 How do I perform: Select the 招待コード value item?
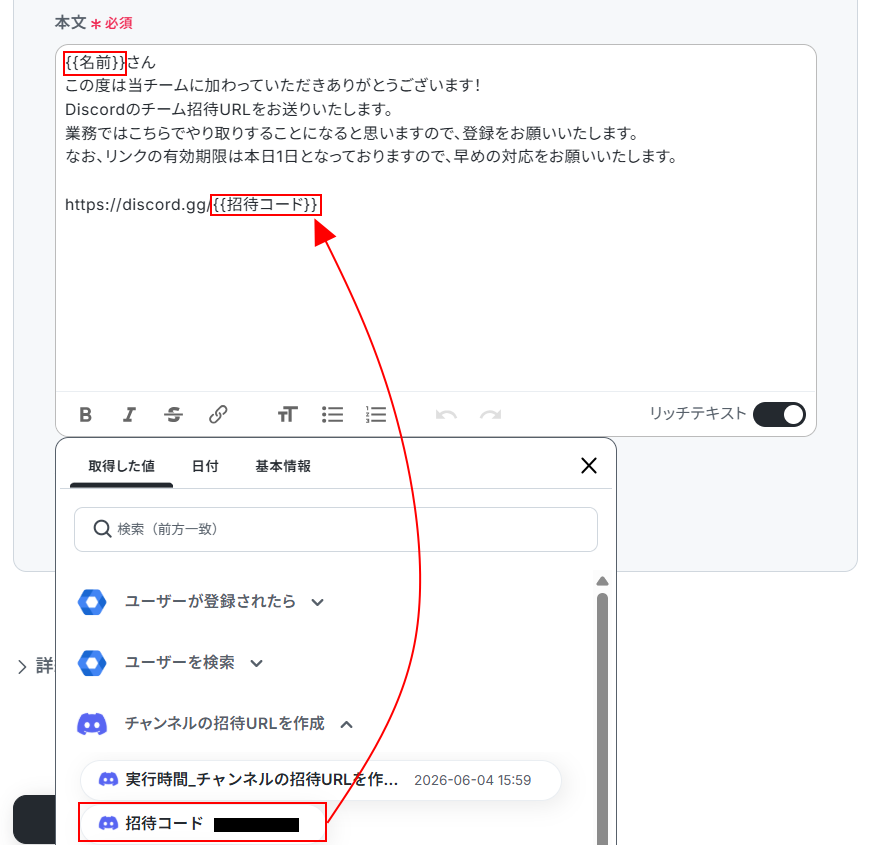[202, 823]
